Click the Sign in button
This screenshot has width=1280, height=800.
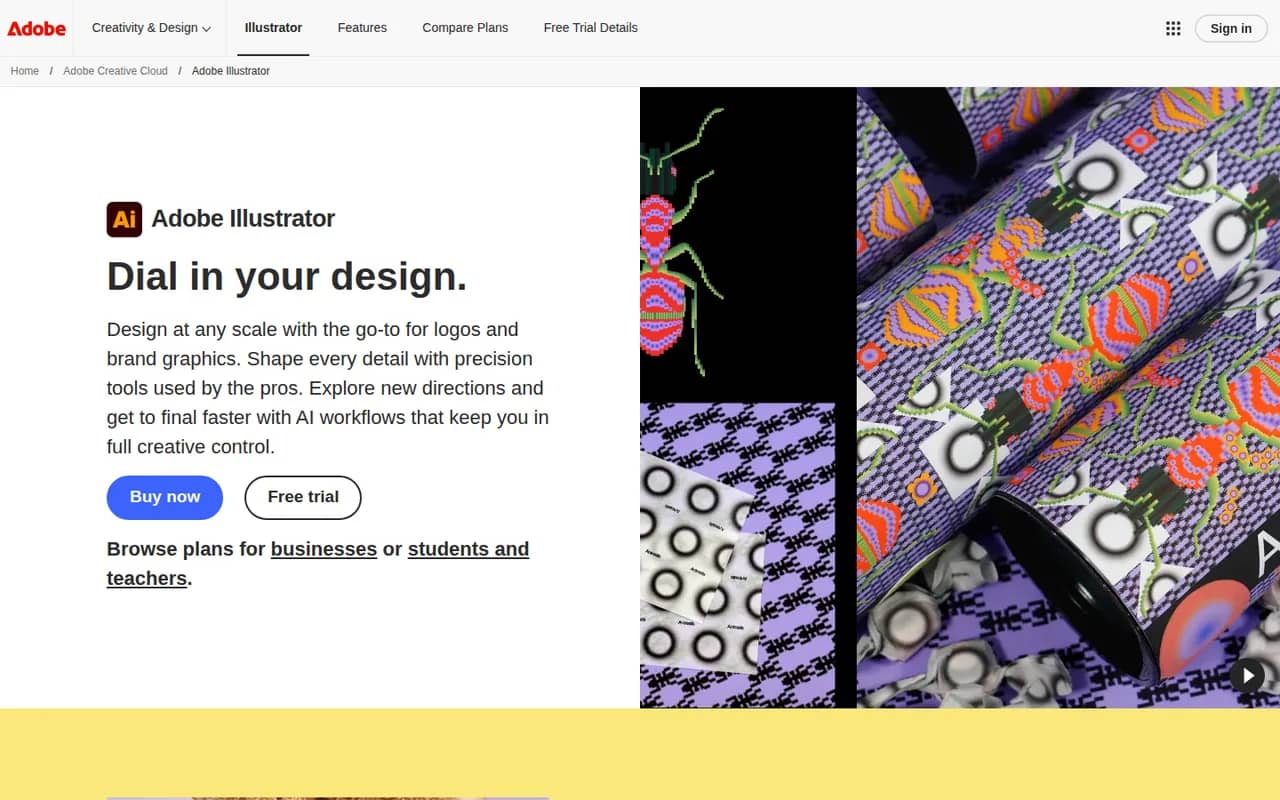1230,28
